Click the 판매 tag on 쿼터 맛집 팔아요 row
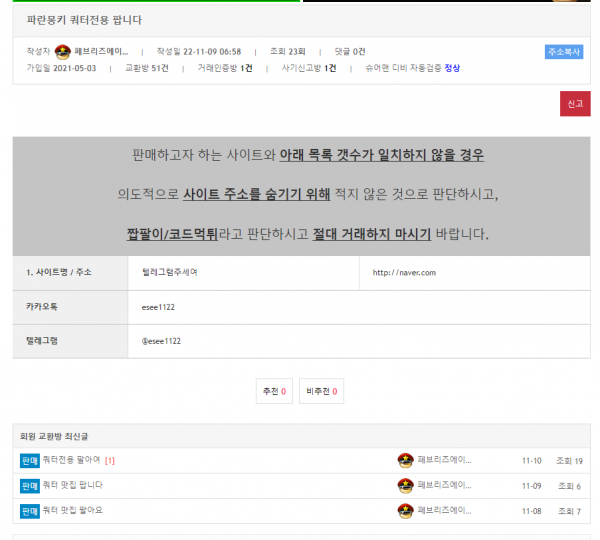This screenshot has width=600, height=540. (30, 511)
